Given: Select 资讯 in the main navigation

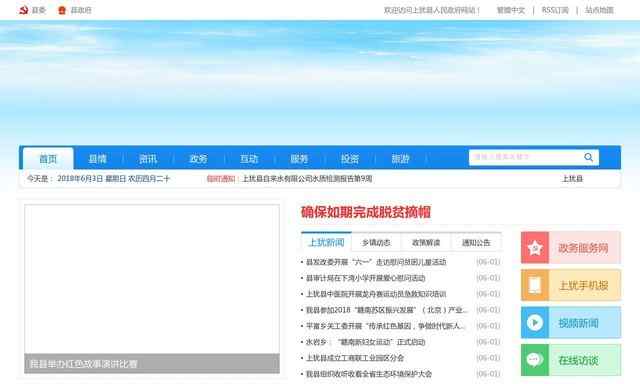Looking at the screenshot, I should pyautogui.click(x=148, y=159).
